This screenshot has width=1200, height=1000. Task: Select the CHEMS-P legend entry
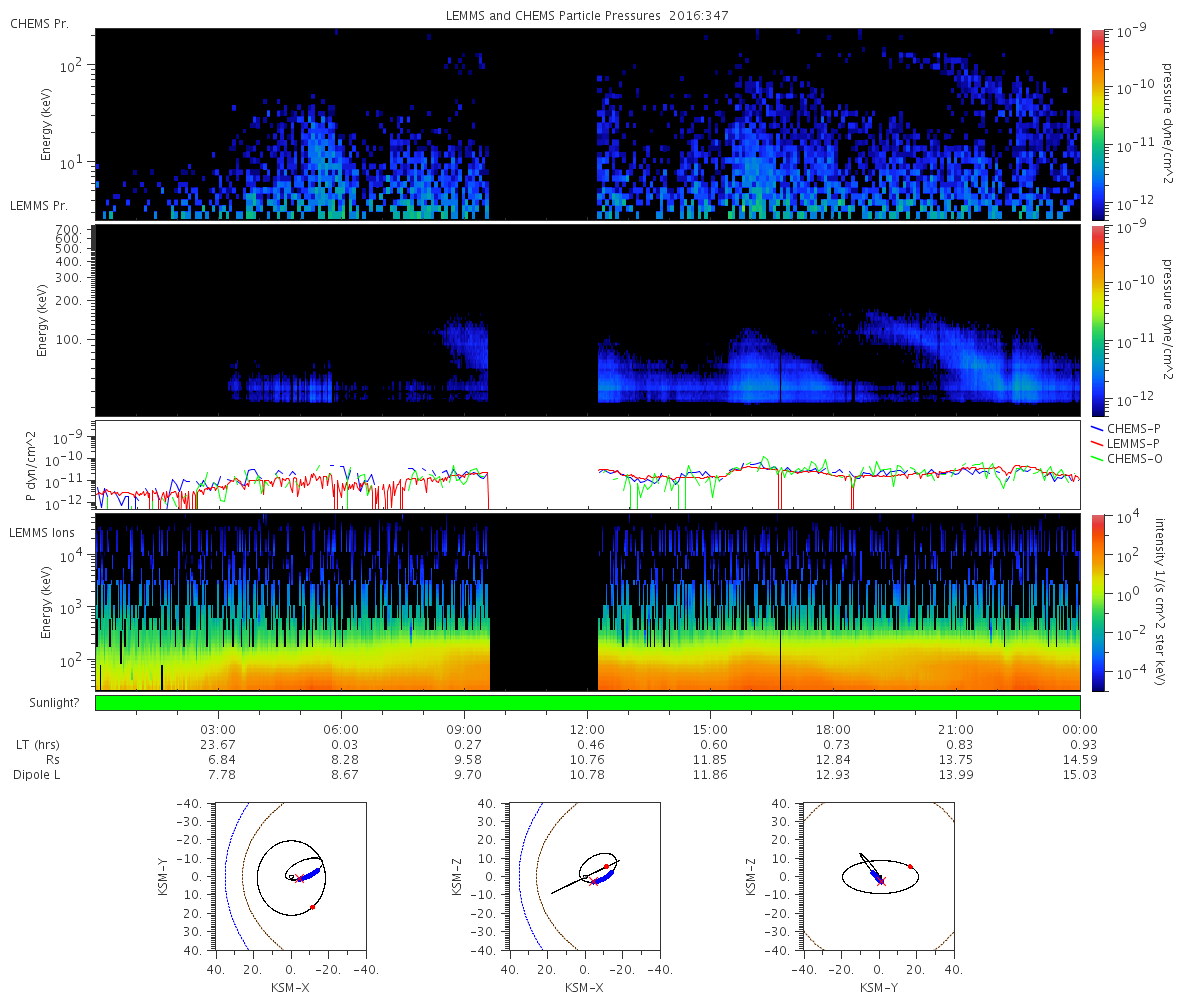(1128, 428)
